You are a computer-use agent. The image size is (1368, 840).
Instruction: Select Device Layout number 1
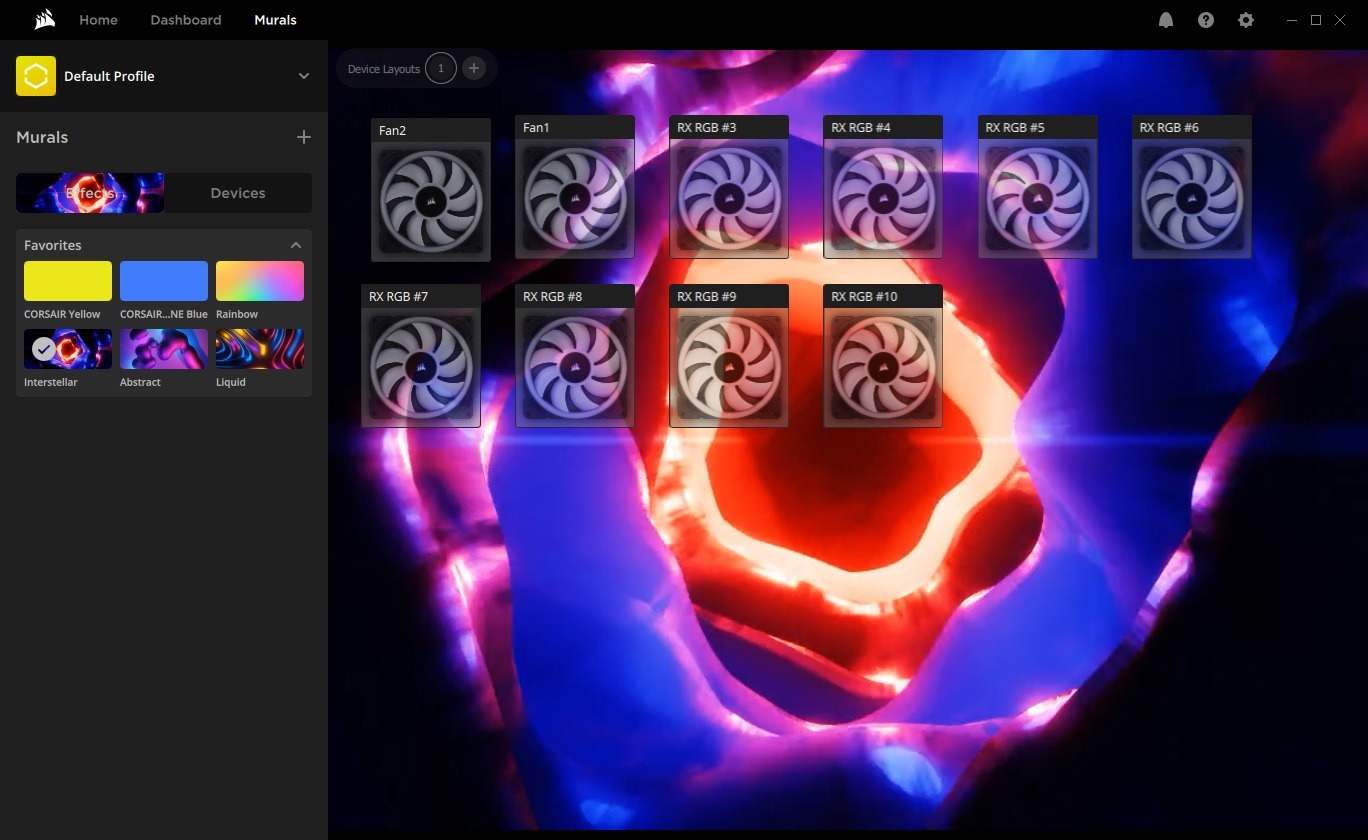tap(441, 69)
